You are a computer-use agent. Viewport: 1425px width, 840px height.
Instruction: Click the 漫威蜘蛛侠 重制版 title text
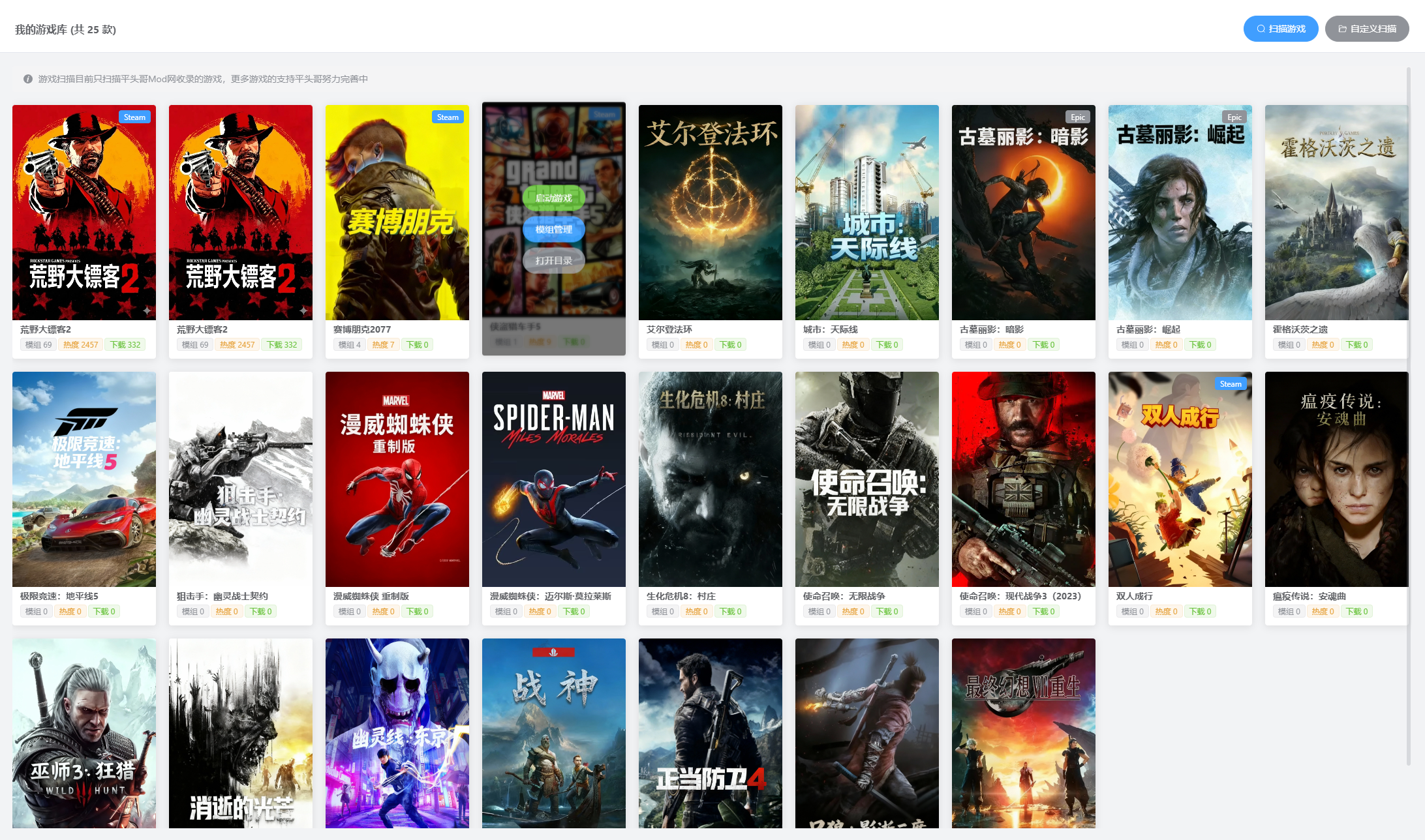(371, 596)
